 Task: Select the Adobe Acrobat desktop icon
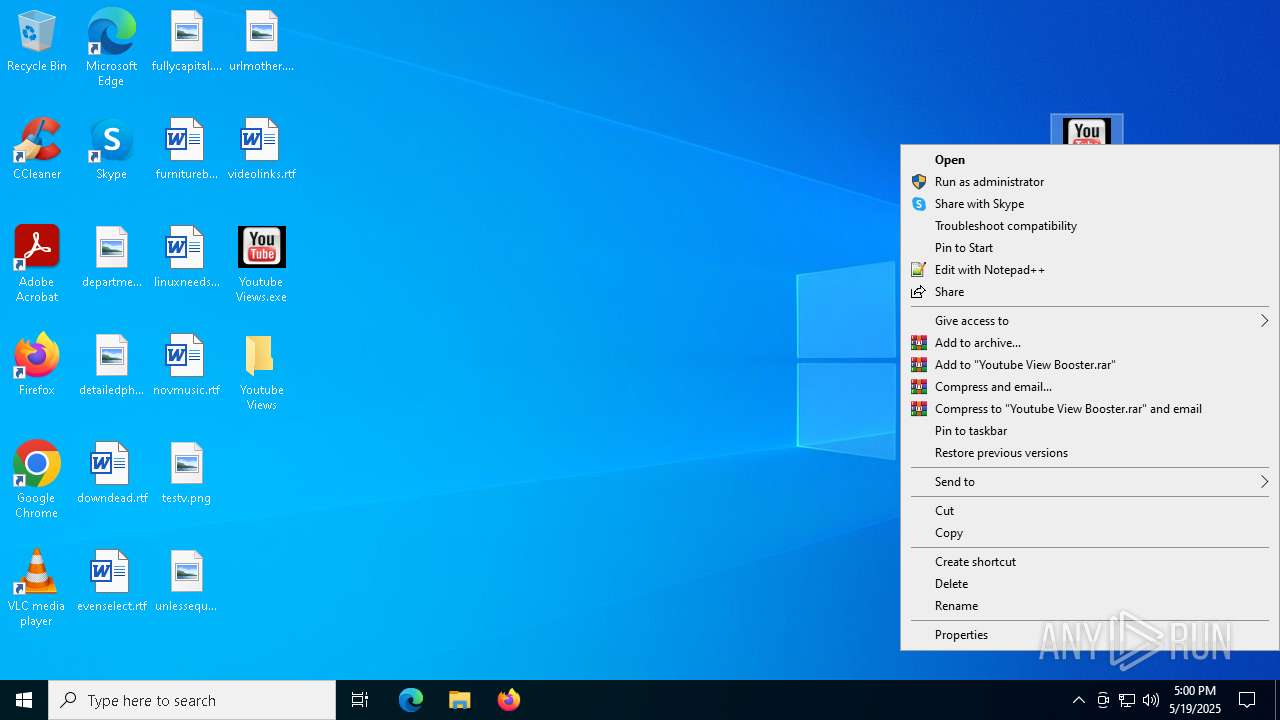pos(37,264)
